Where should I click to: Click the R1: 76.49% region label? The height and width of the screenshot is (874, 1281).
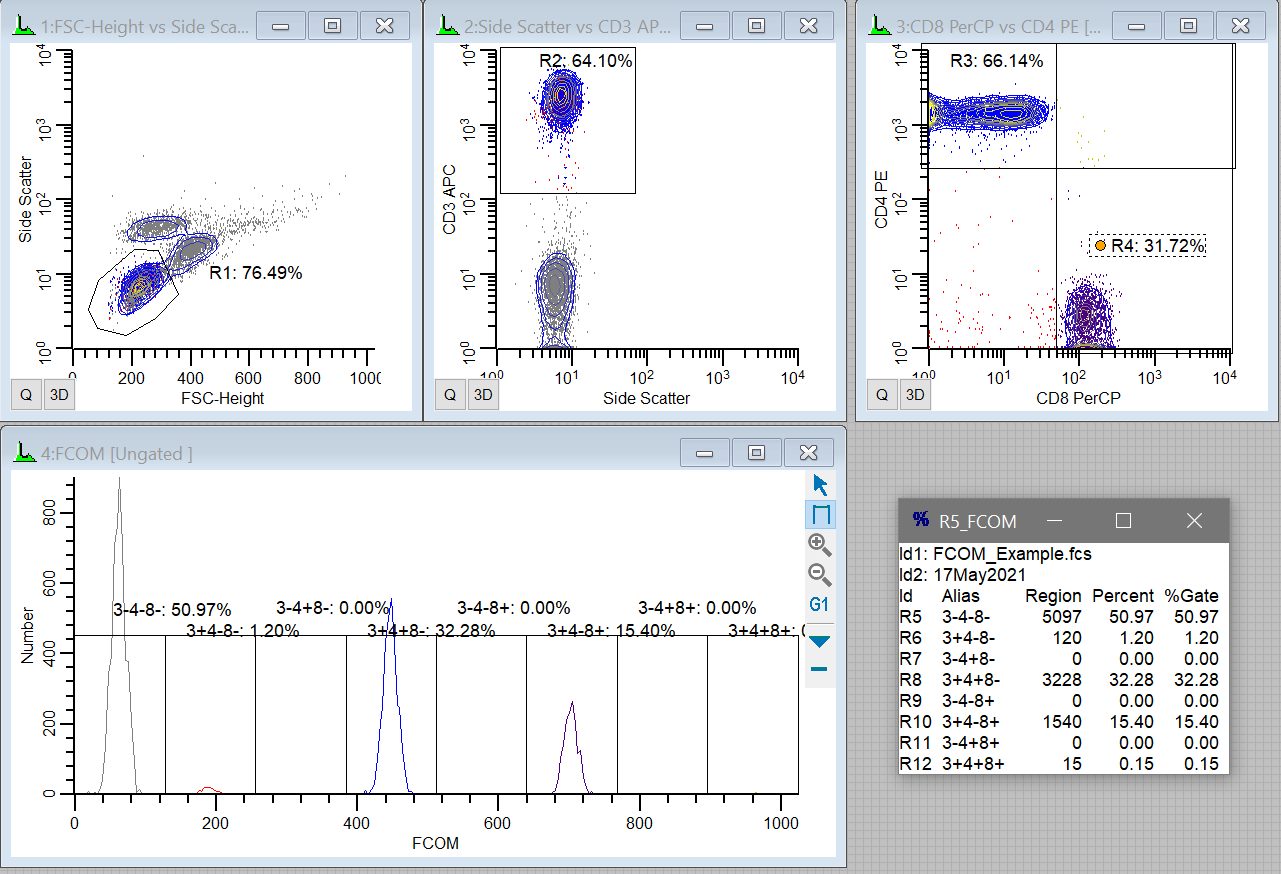255,272
